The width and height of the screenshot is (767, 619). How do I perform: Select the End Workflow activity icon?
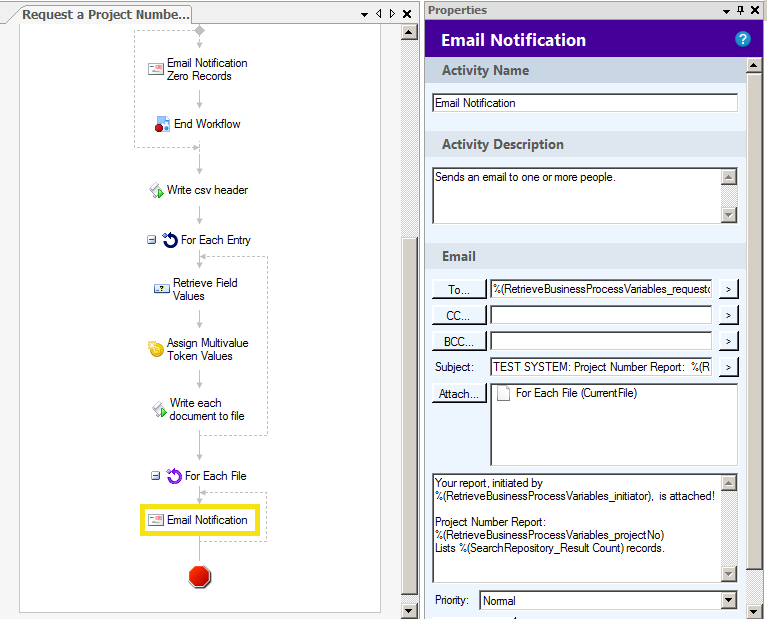click(x=162, y=124)
